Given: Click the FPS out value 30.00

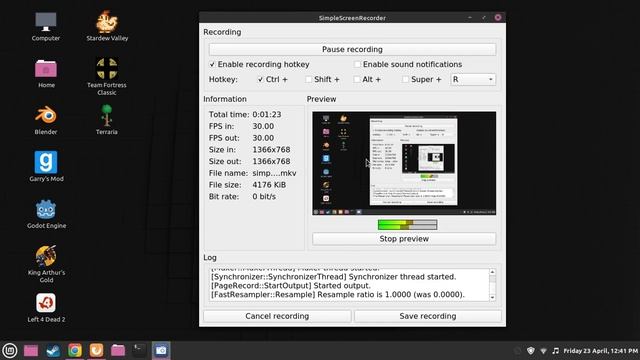Looking at the screenshot, I should click(x=263, y=138).
